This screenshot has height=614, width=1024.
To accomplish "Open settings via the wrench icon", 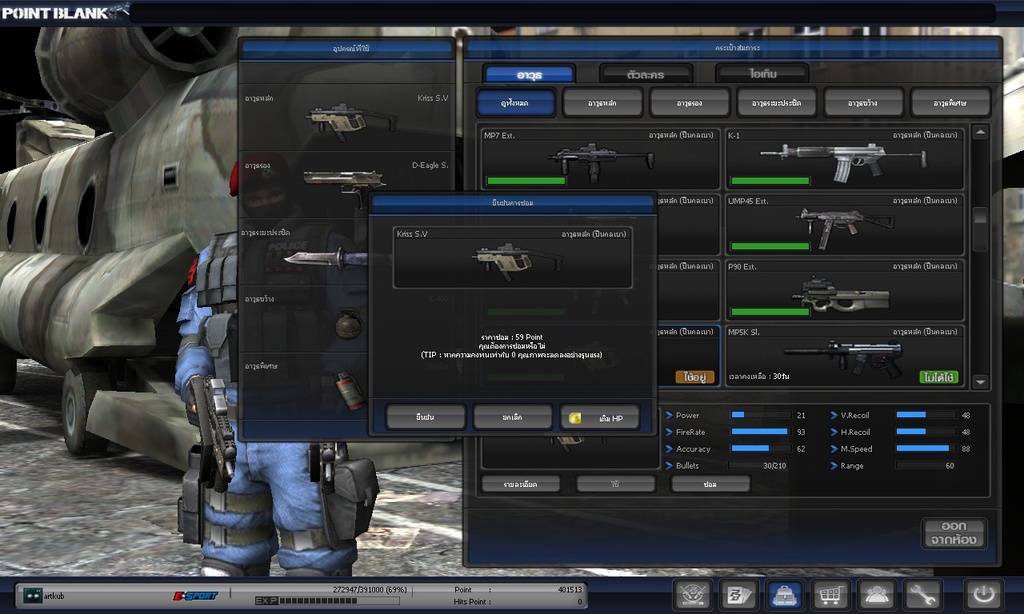I will coord(922,594).
